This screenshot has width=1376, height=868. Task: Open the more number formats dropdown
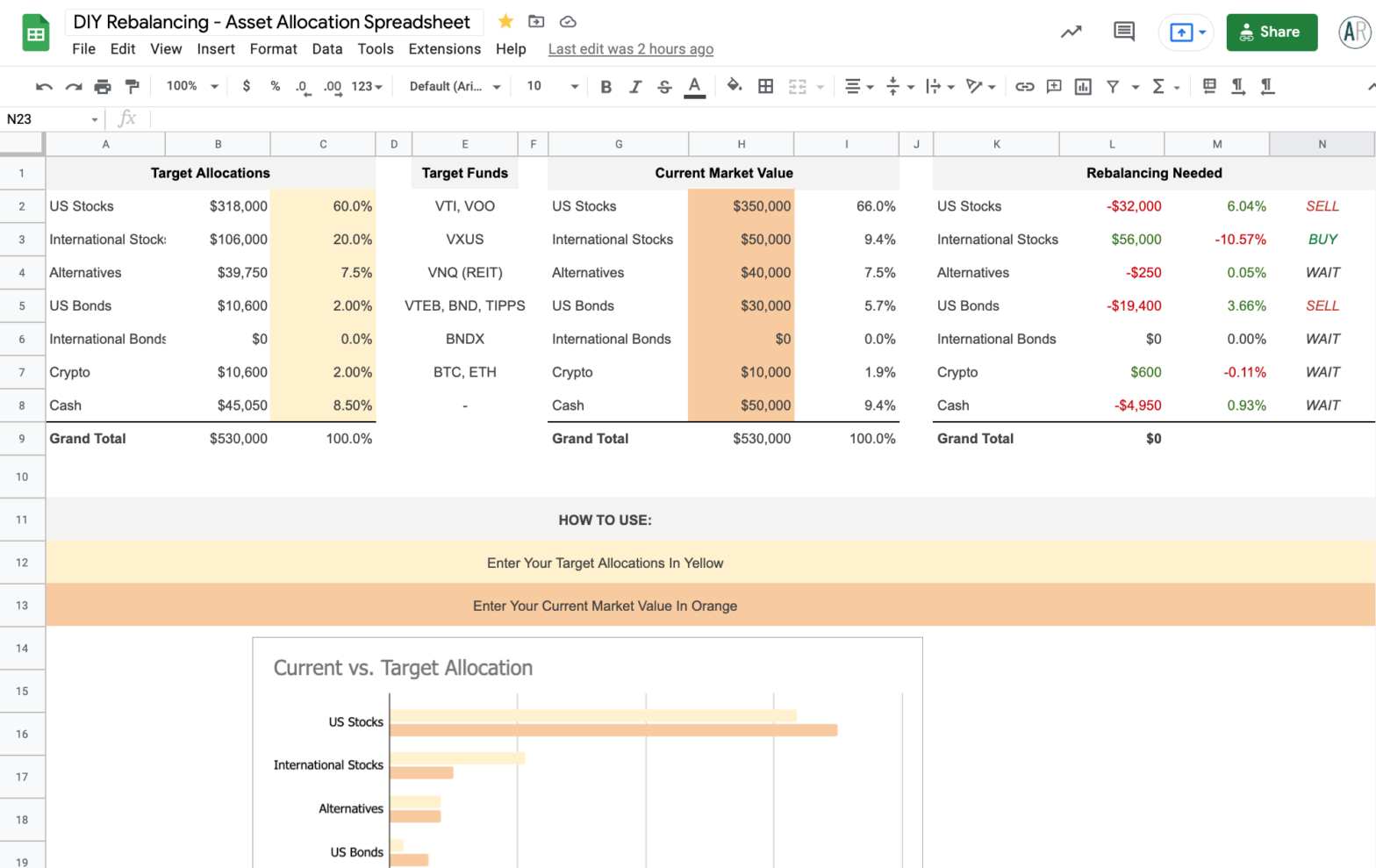pyautogui.click(x=367, y=86)
